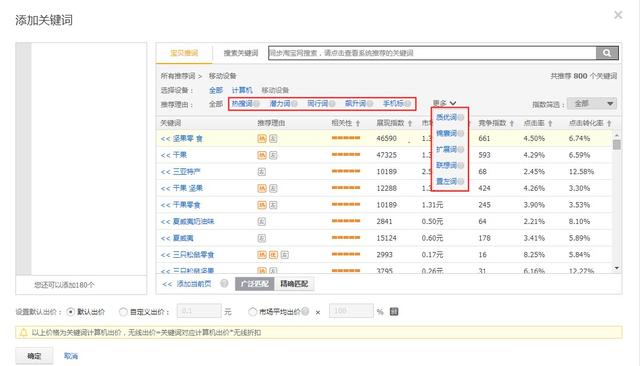Click the magnifier search button

coord(607,53)
